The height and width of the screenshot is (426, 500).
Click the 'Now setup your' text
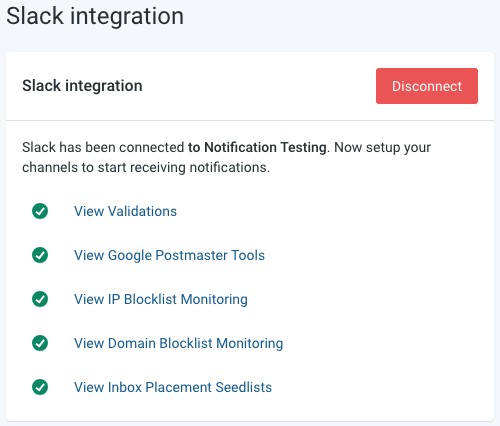click(x=382, y=147)
